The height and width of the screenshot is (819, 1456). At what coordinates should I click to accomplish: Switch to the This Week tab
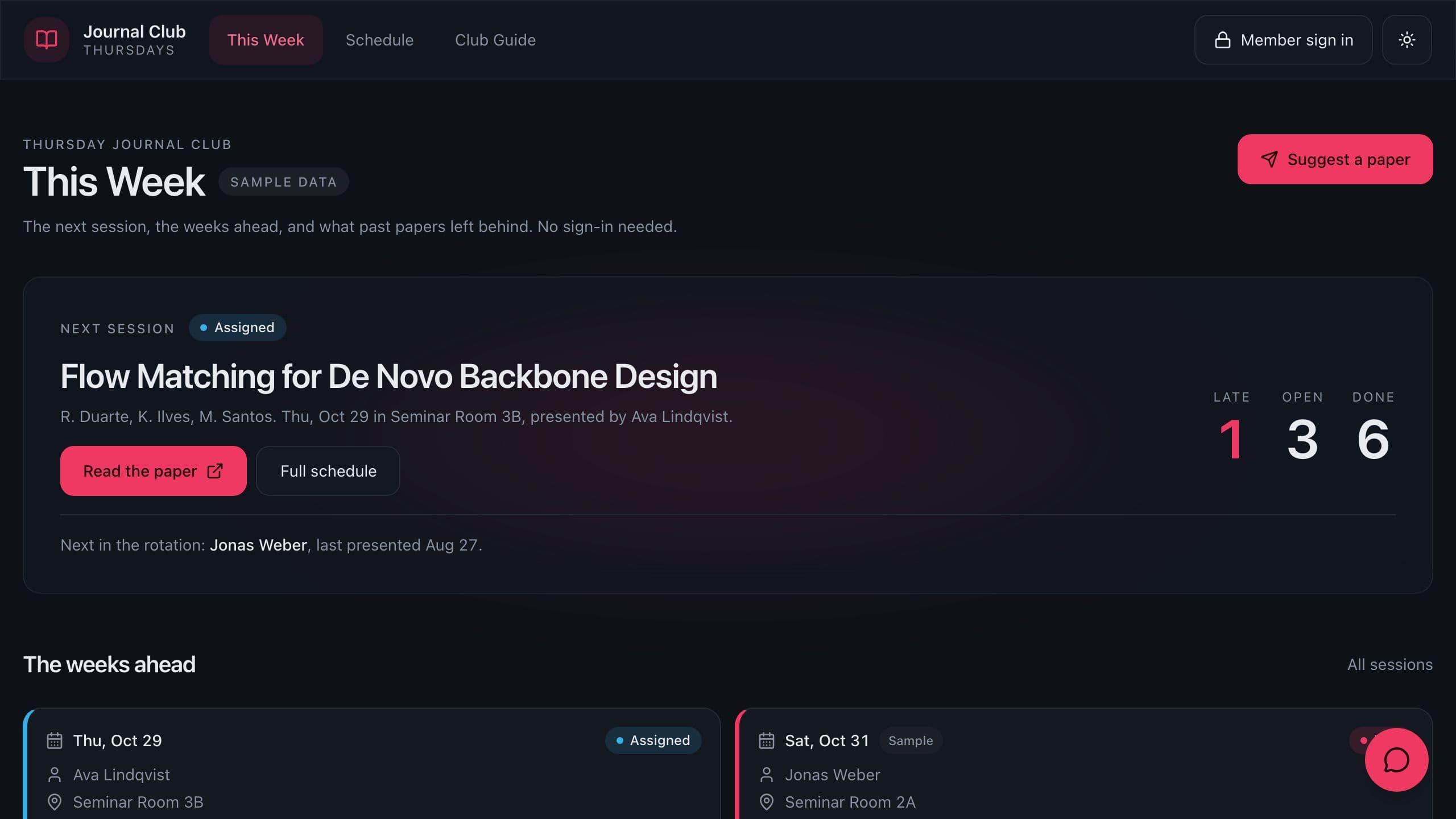266,40
